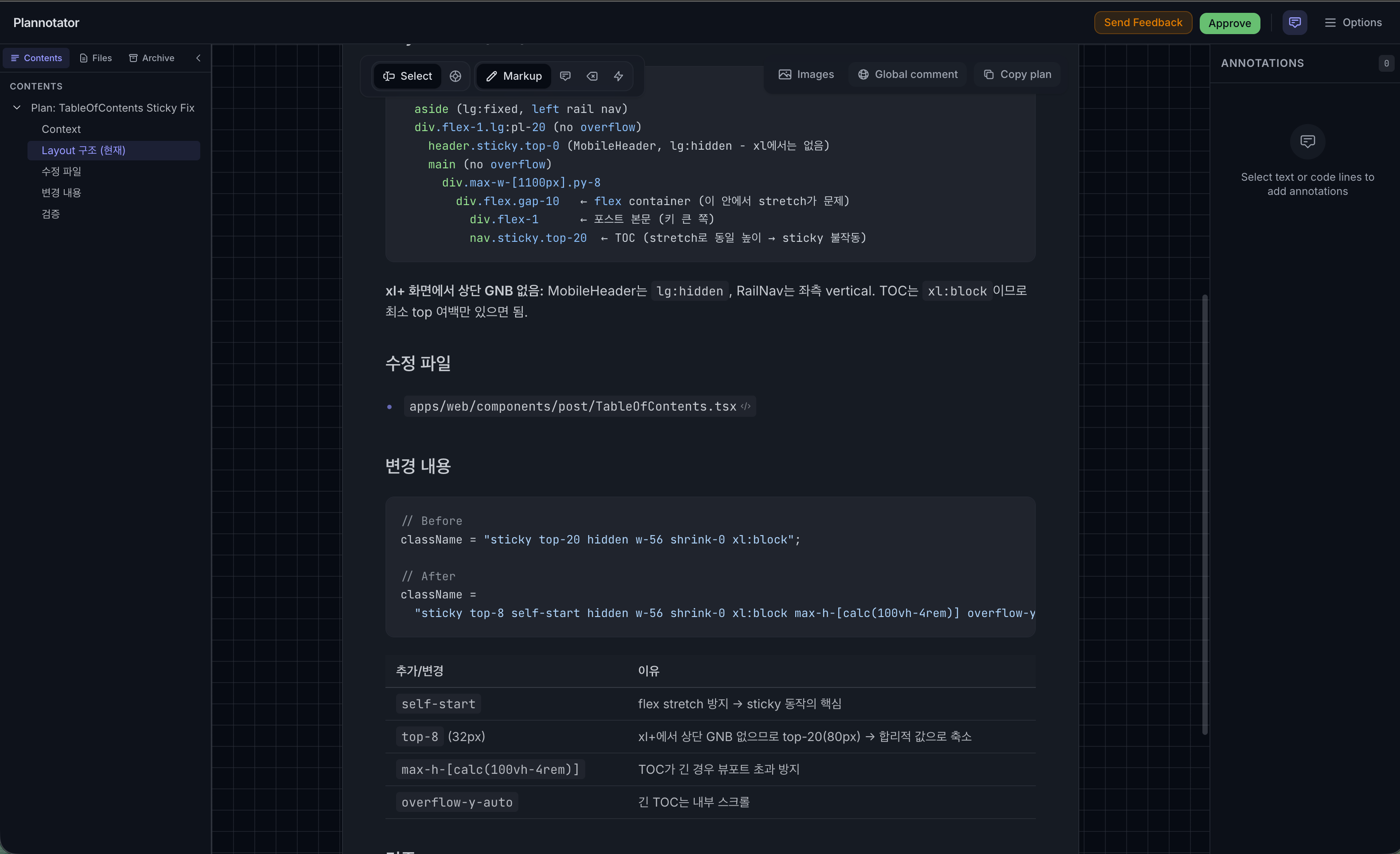The width and height of the screenshot is (1400, 854).
Task: Switch to Archive tab
Action: pos(152,58)
